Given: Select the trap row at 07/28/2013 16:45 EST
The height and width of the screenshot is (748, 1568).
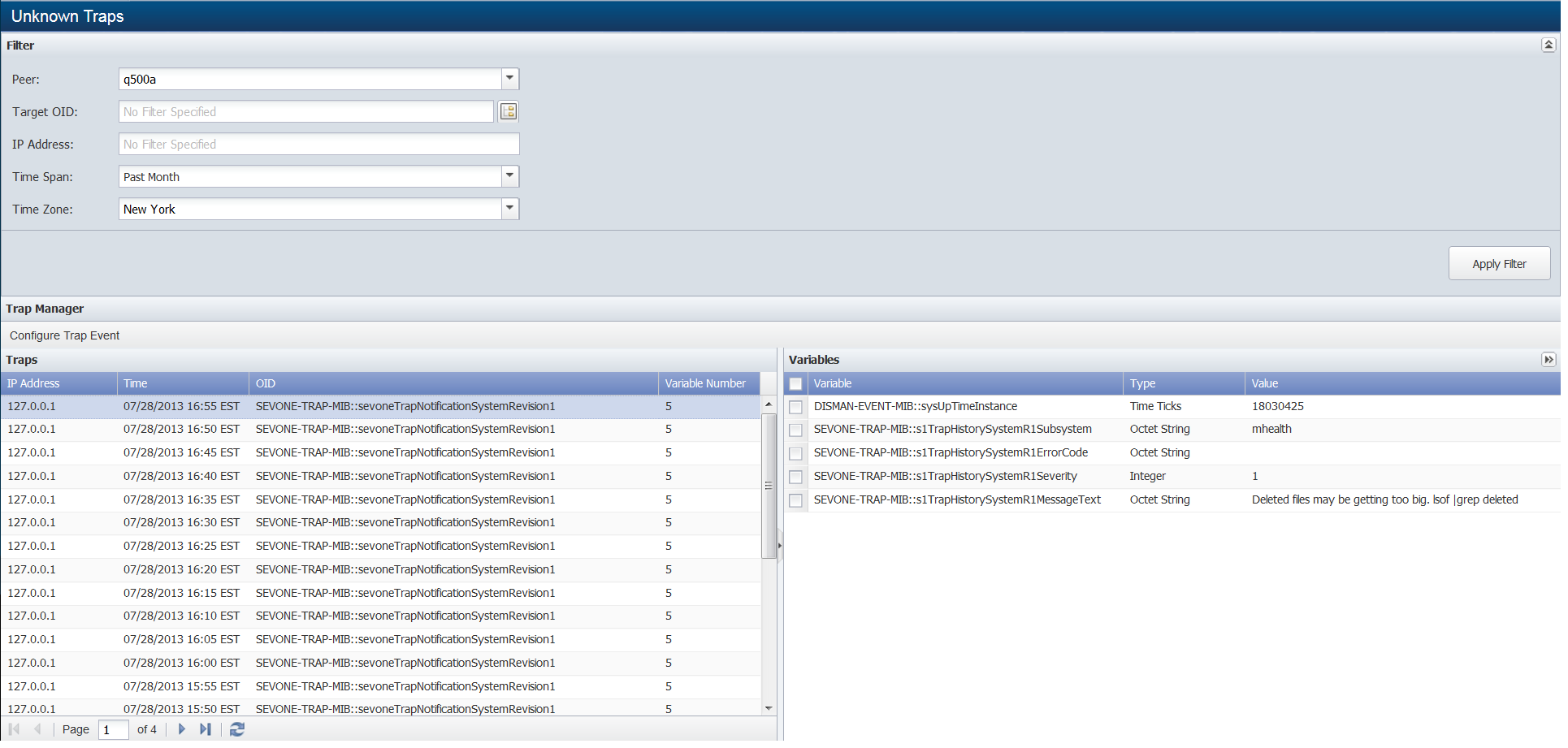Looking at the screenshot, I should click(380, 452).
